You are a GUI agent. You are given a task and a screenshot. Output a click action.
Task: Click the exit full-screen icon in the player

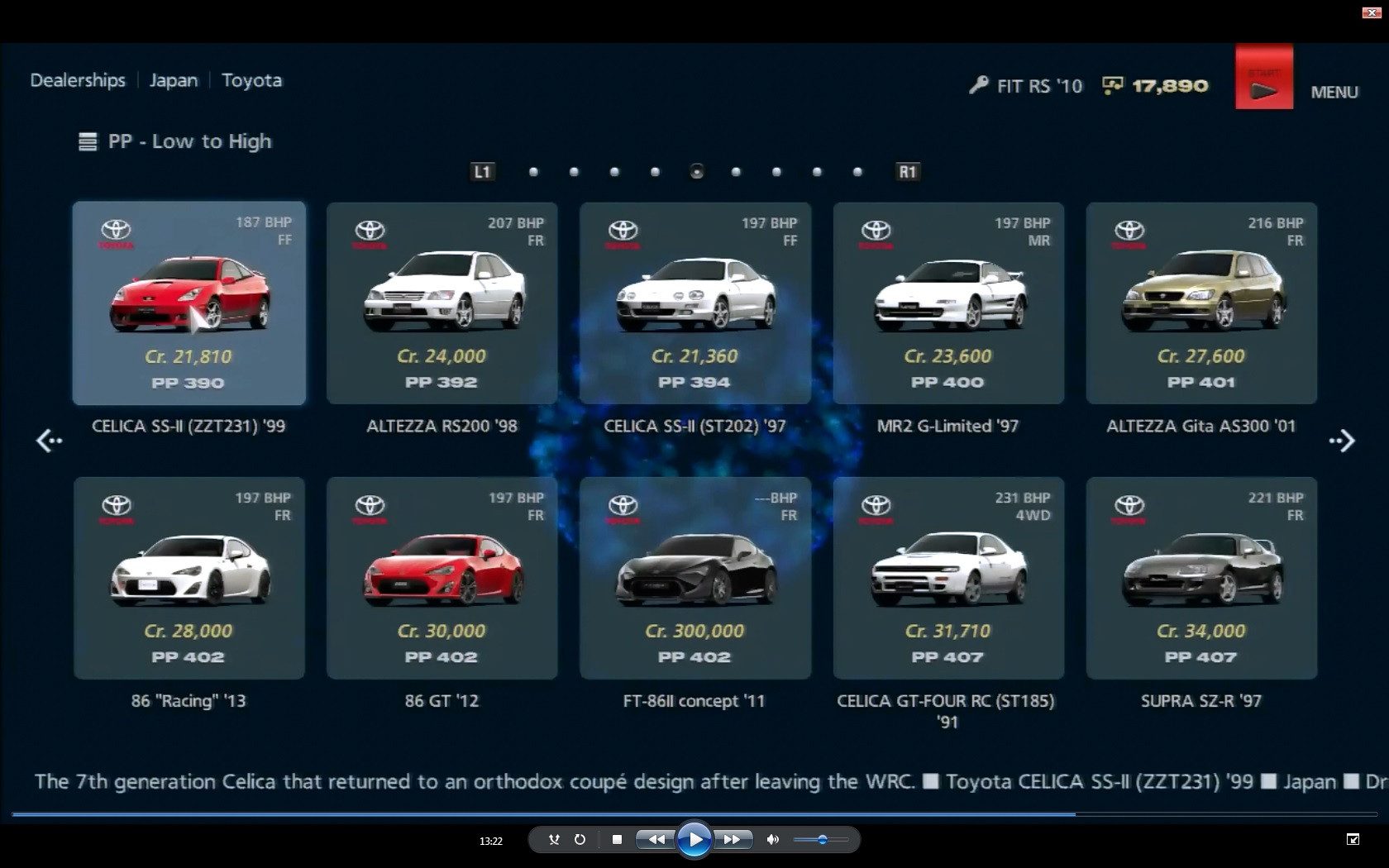(x=1353, y=839)
